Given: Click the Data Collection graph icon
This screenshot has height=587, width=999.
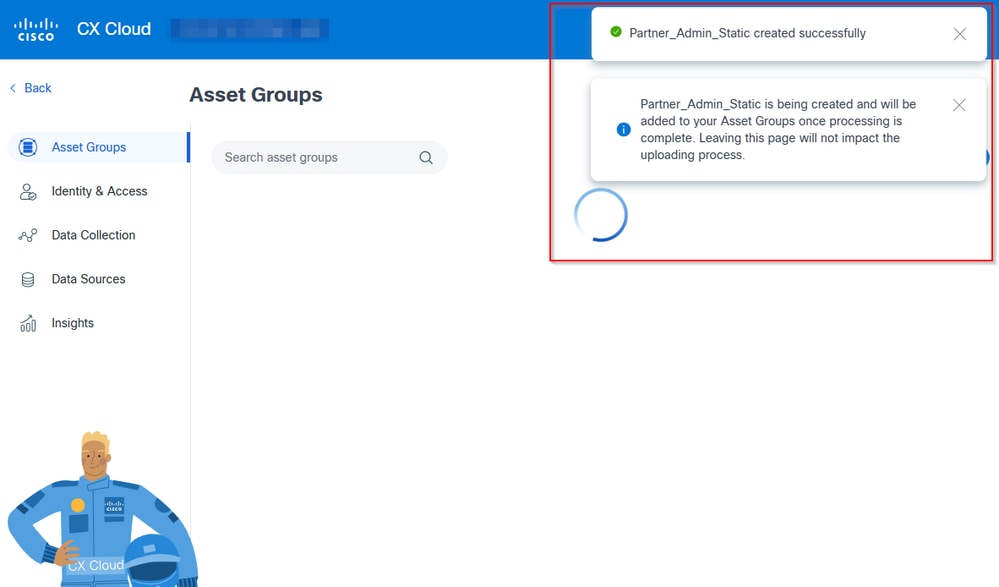Looking at the screenshot, I should point(27,235).
